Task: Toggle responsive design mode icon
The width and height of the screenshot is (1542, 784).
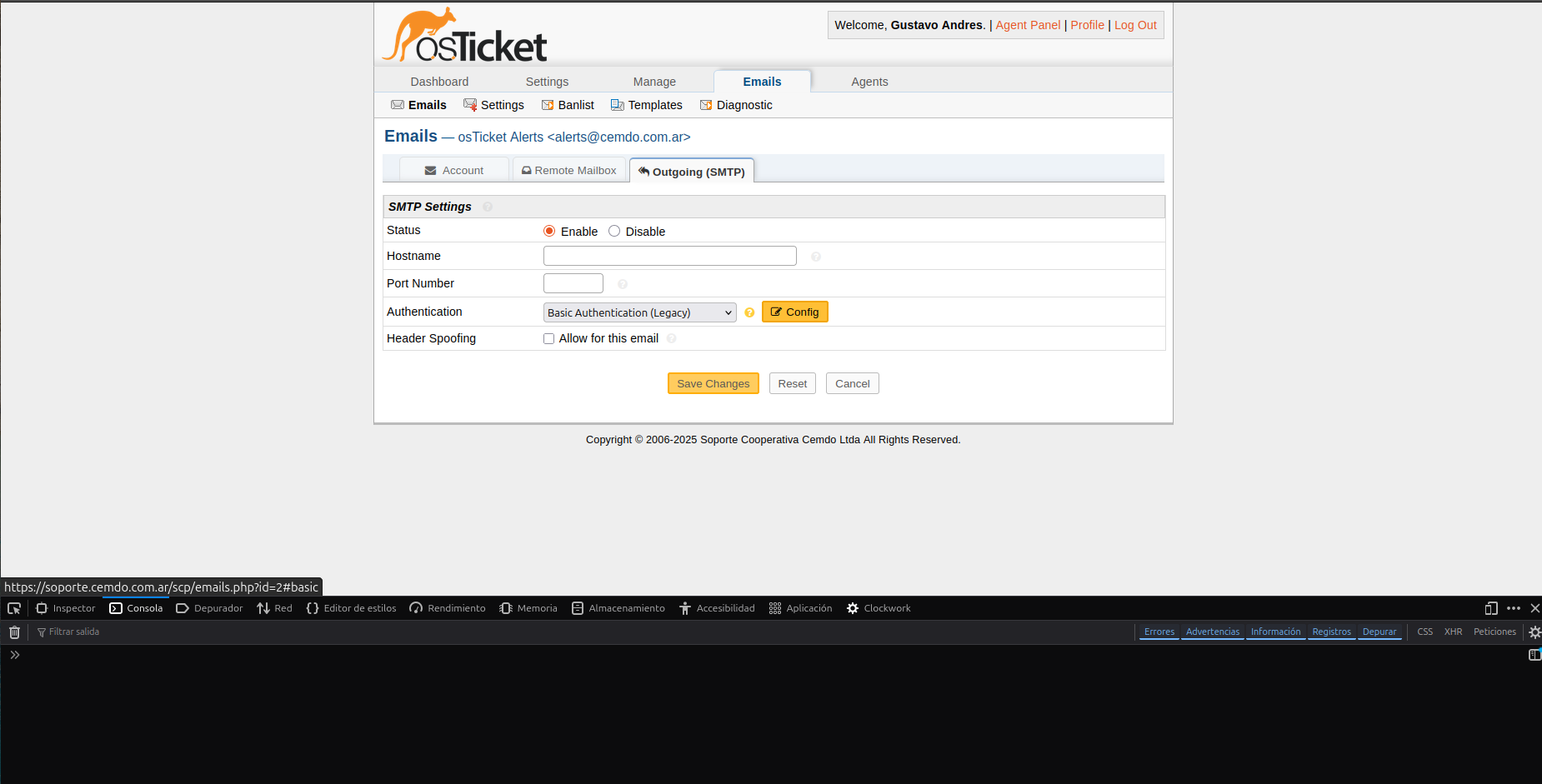Action: 1491,608
